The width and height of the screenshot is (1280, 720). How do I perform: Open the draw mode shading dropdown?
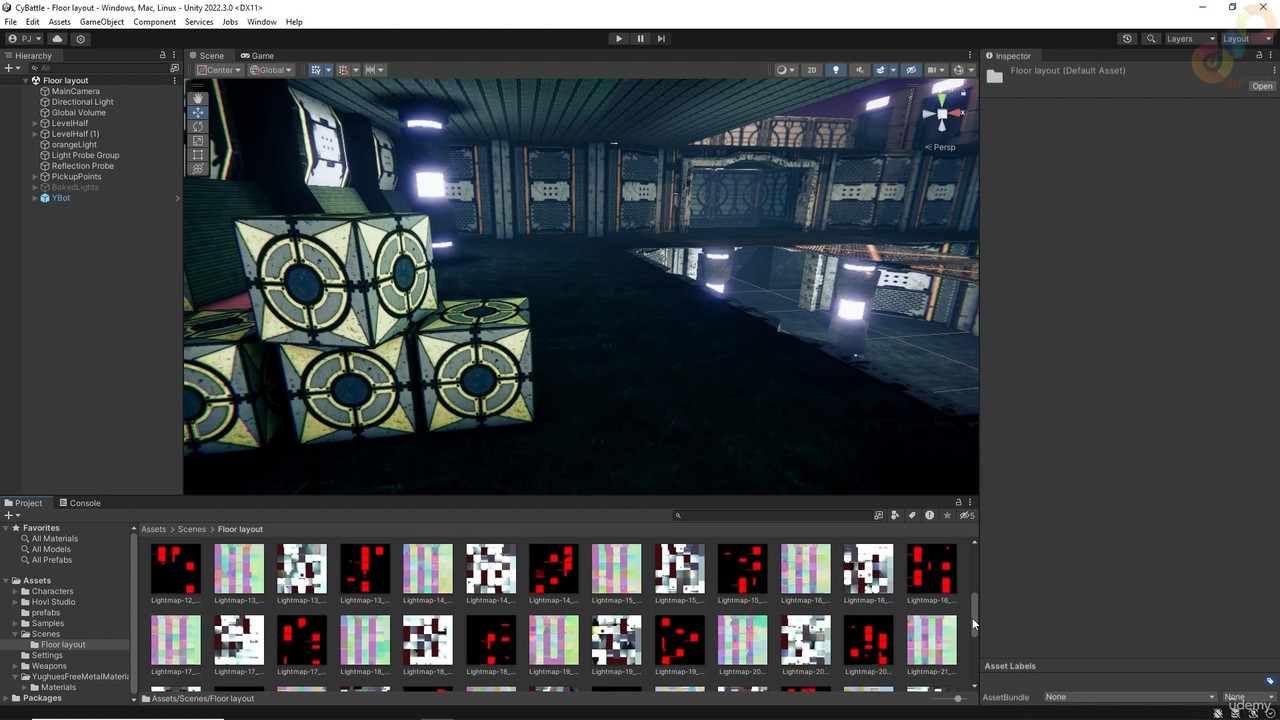786,70
